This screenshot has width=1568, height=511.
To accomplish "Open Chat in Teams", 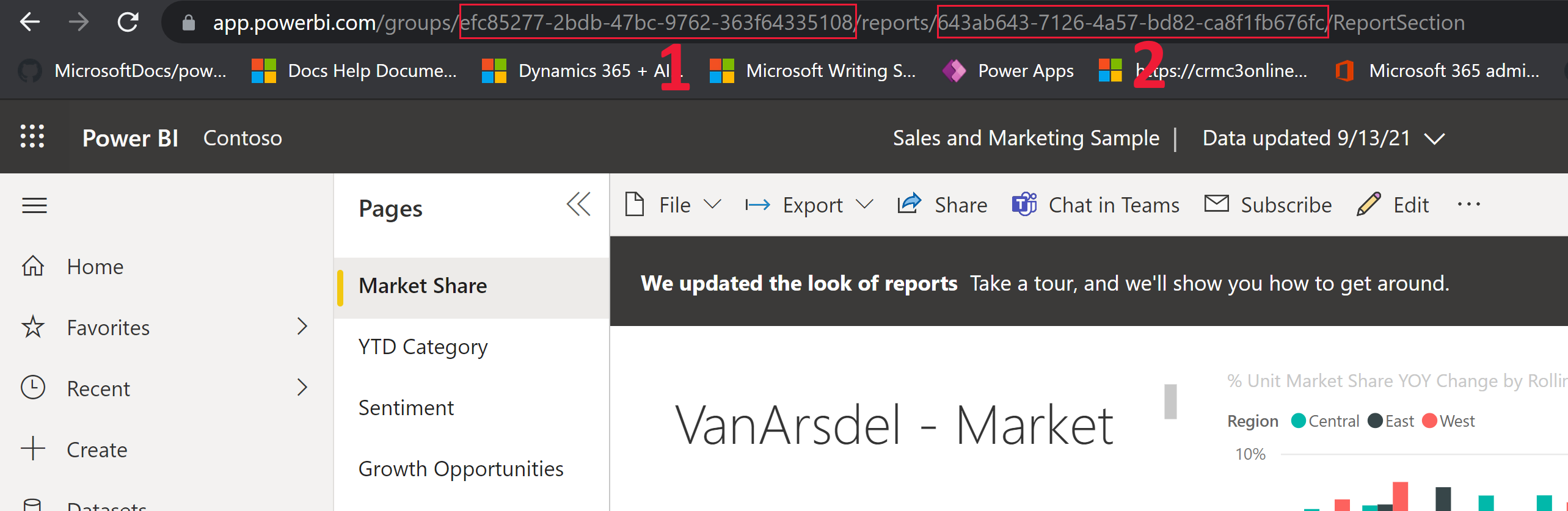I will [1096, 205].
